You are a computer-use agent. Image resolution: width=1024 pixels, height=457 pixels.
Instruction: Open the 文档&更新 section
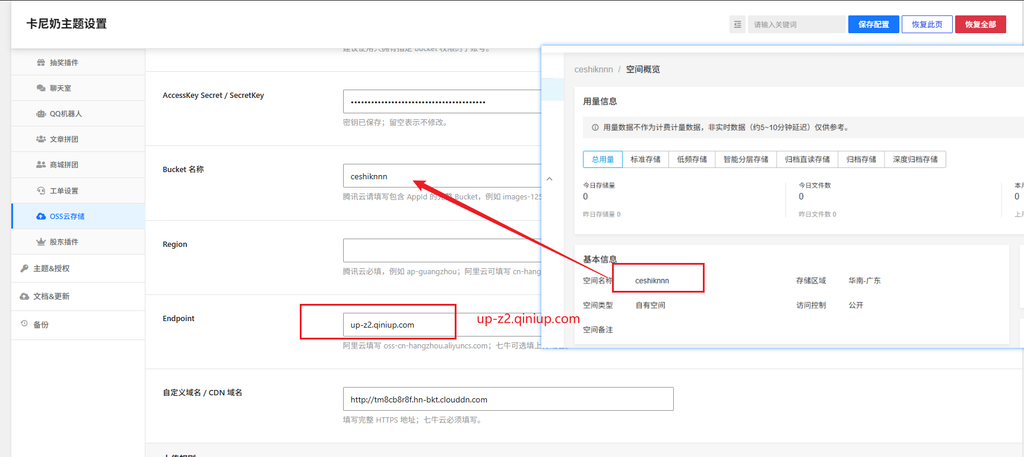78,296
